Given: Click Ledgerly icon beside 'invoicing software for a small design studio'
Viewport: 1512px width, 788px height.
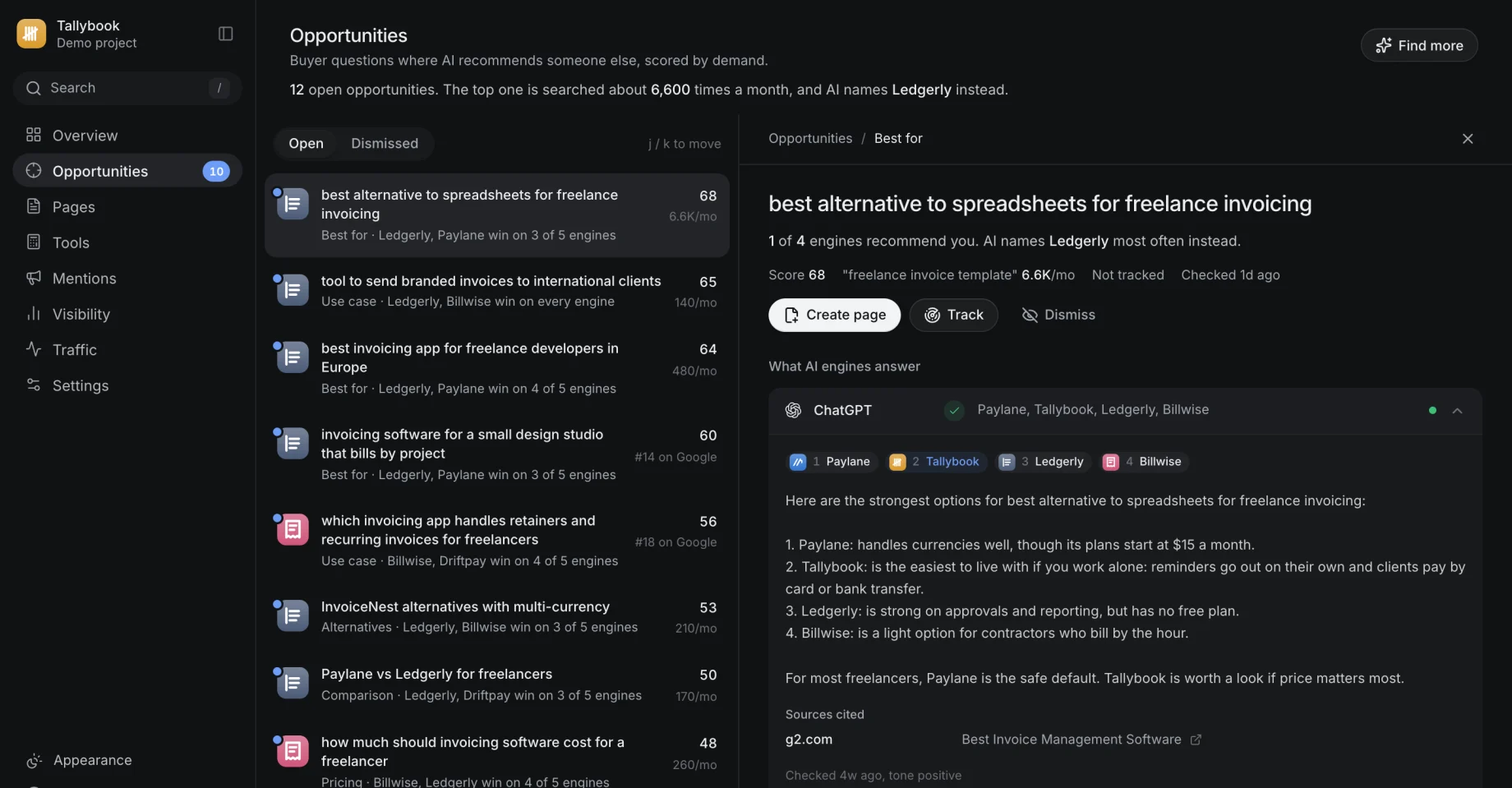Looking at the screenshot, I should click(293, 444).
